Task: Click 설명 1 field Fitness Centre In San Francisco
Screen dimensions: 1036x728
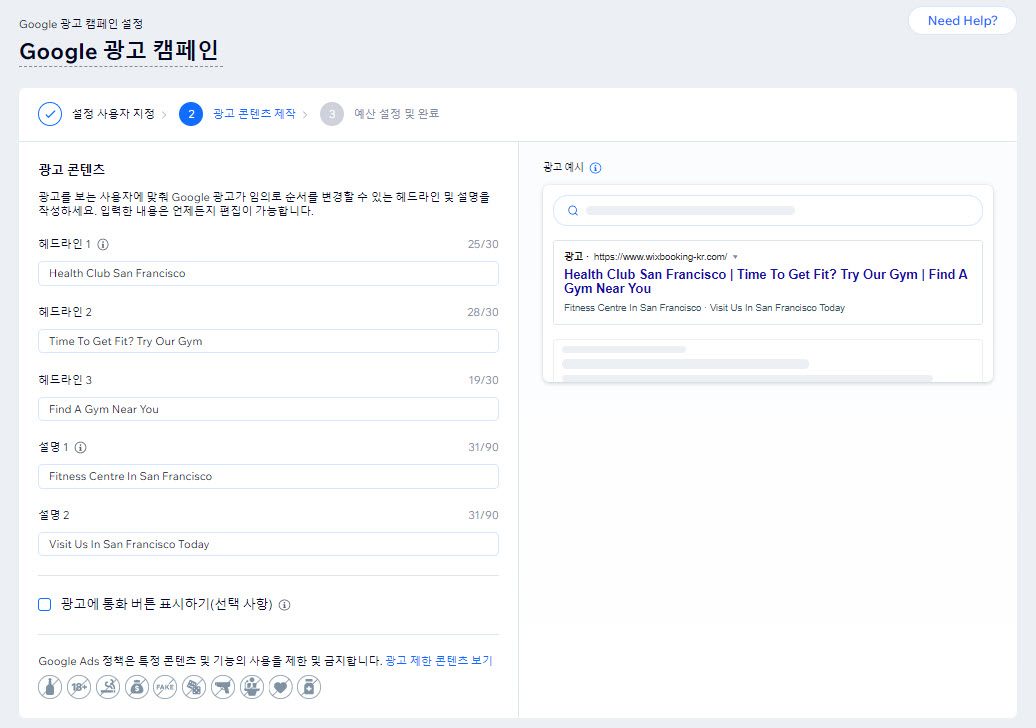Action: pos(268,476)
